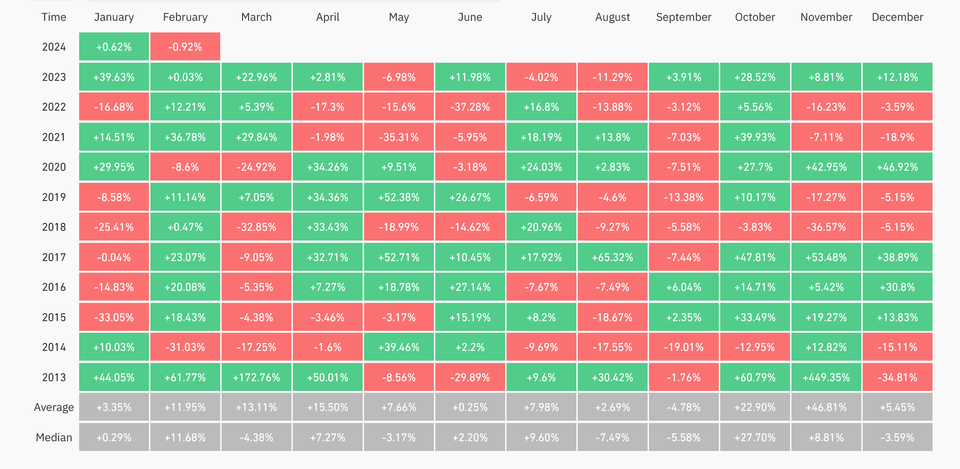Viewport: 960px width, 469px height.
Task: Select the +52.38% May 2019 cell
Action: coord(398,197)
